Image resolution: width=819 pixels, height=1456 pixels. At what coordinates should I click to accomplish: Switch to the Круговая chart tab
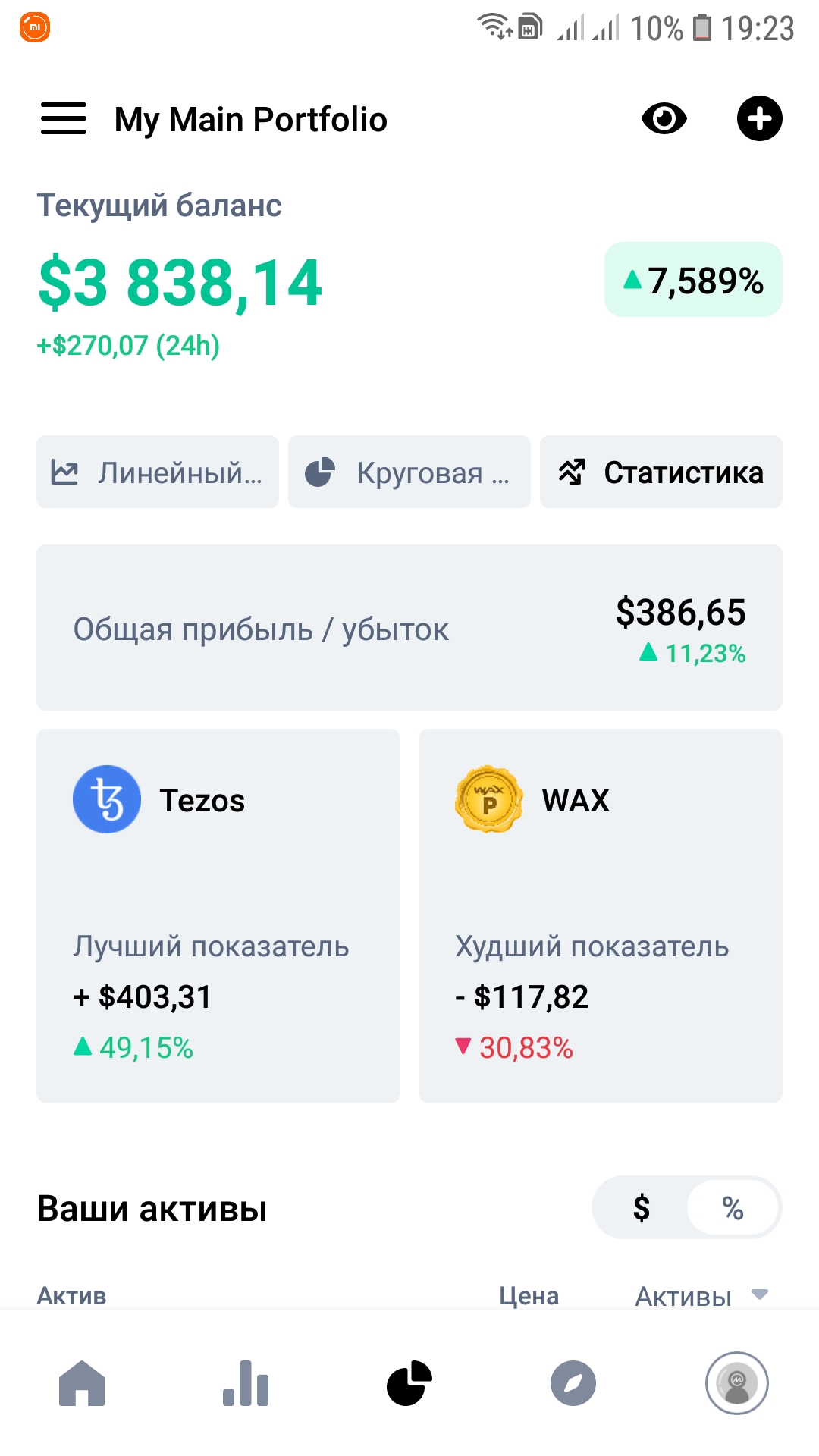click(x=409, y=472)
